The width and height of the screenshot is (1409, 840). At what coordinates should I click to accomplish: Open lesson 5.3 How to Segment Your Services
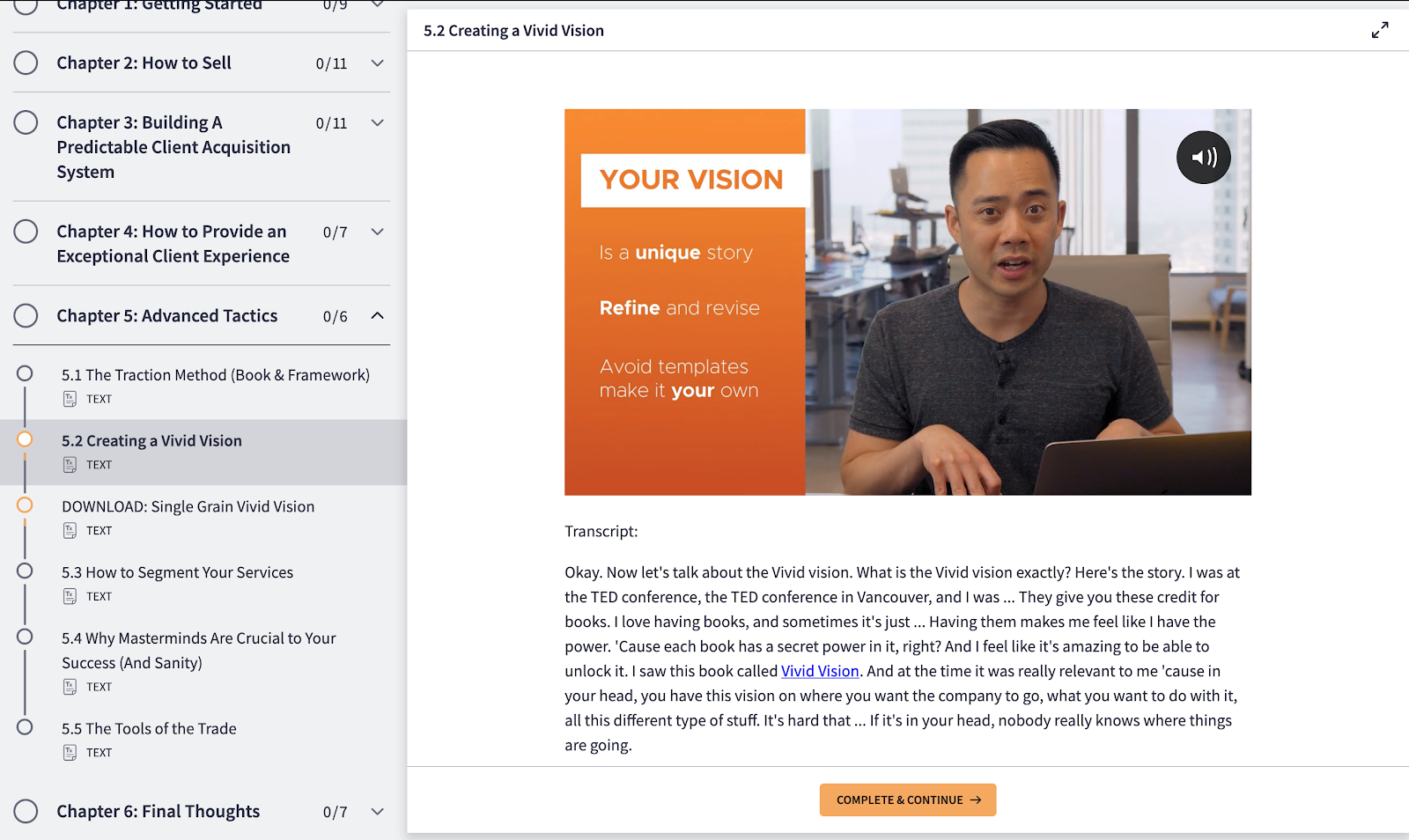point(177,572)
